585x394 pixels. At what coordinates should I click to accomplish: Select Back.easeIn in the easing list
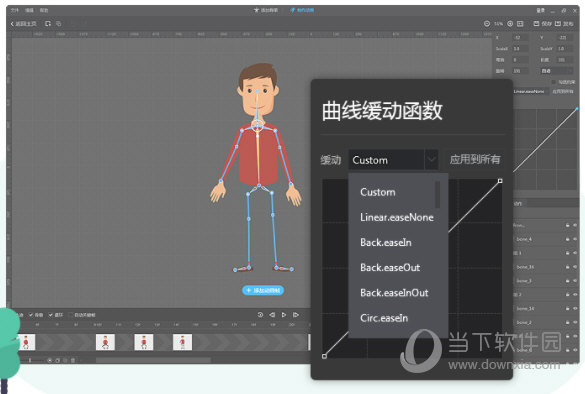(386, 243)
